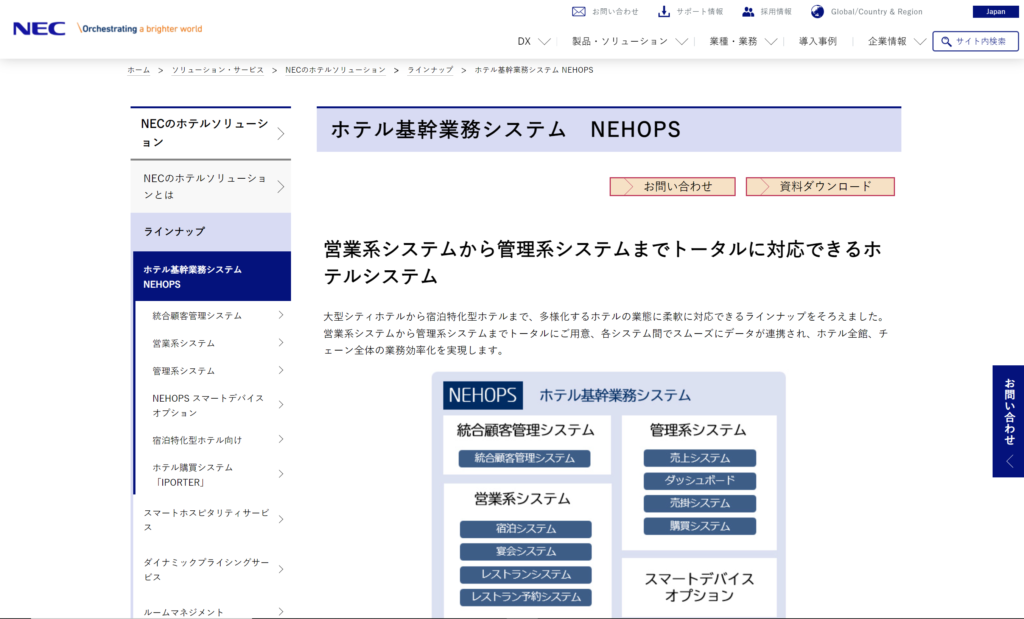
Task: Go to ソリューション・サービス breadcrumb
Action: (x=217, y=70)
